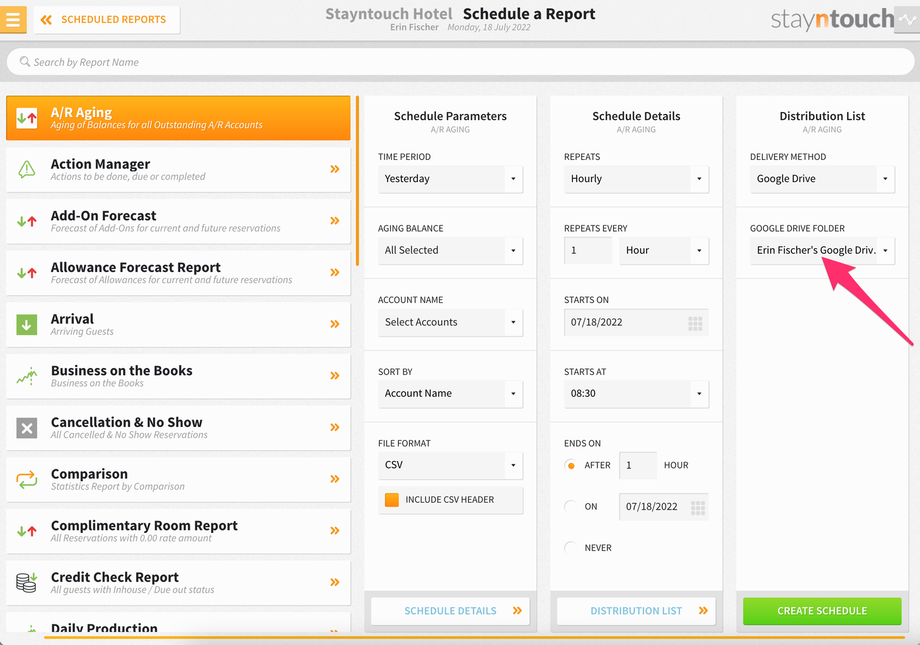Screen dimensions: 920x645
Task: Click chevron arrow on Complimentary Room Report row
Action: pyautogui.click(x=334, y=531)
